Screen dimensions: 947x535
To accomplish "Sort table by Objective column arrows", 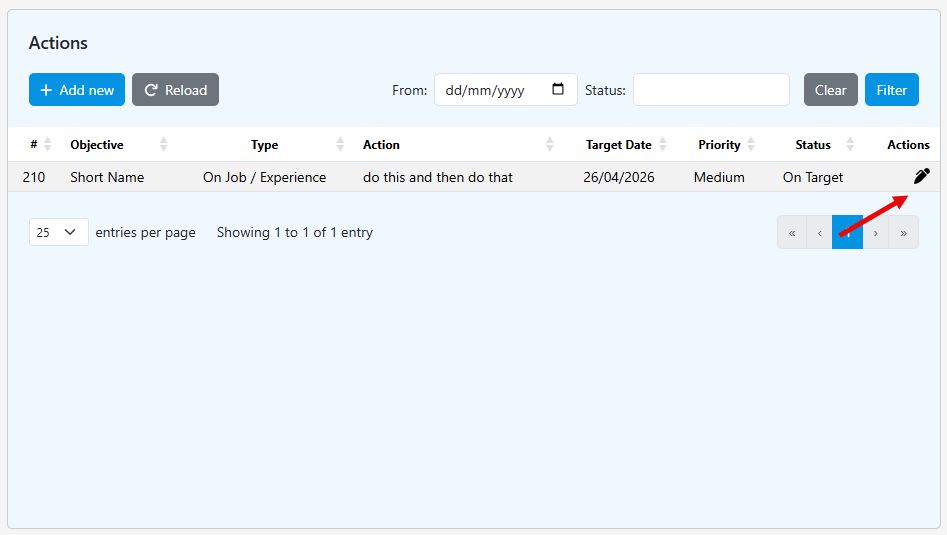I will coord(163,144).
